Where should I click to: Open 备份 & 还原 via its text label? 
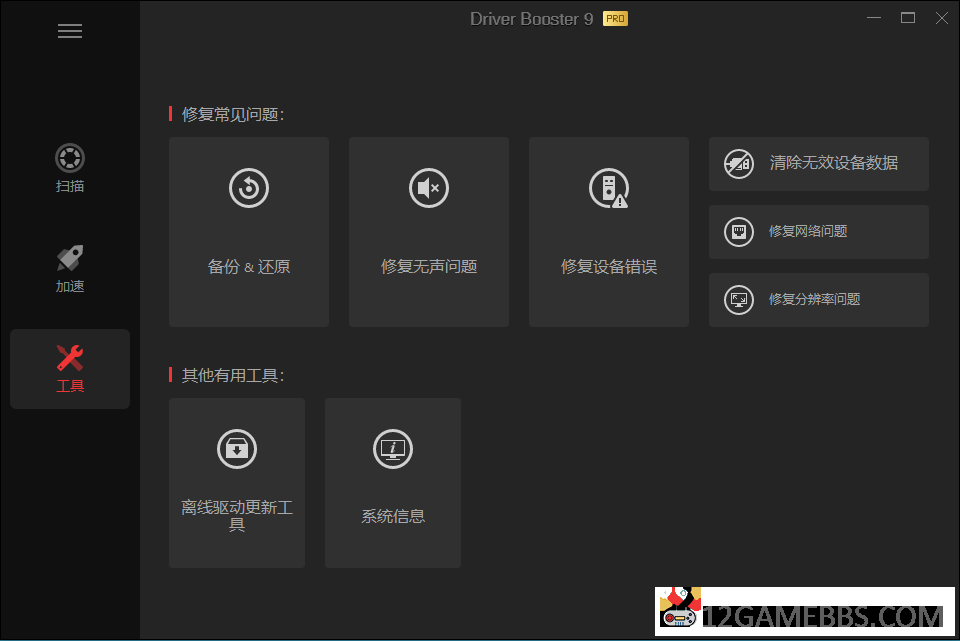click(249, 267)
